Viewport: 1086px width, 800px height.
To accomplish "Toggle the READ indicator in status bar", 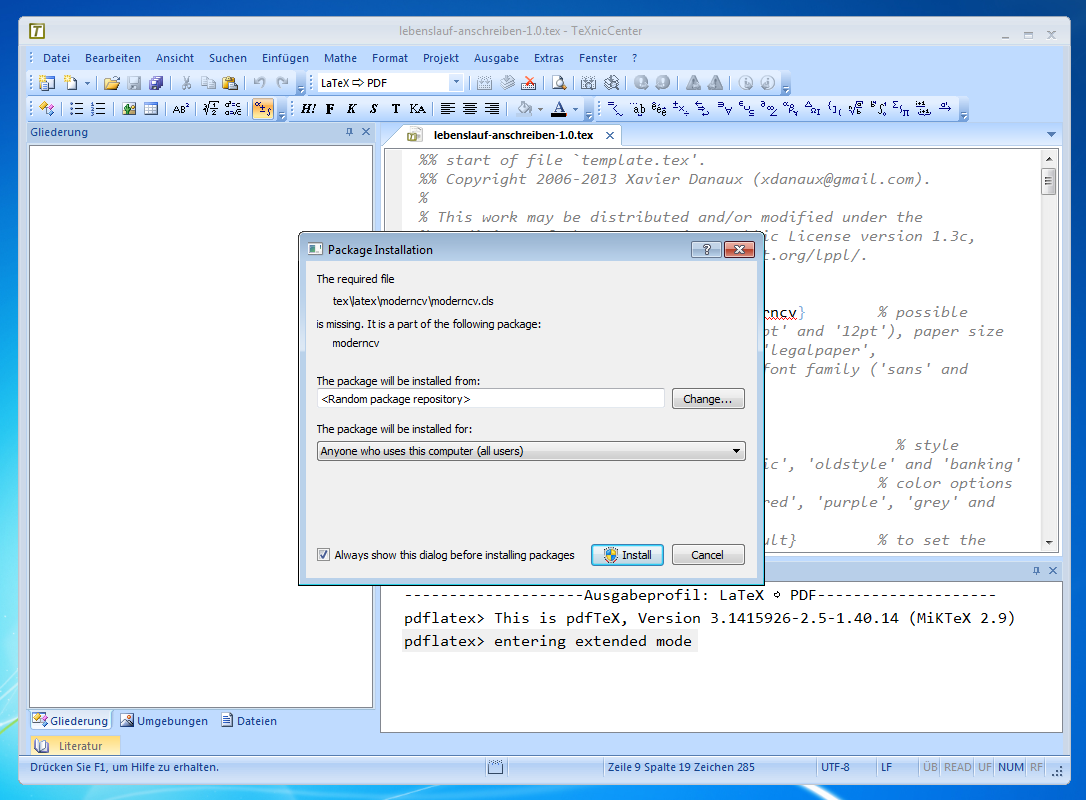I will [x=957, y=767].
